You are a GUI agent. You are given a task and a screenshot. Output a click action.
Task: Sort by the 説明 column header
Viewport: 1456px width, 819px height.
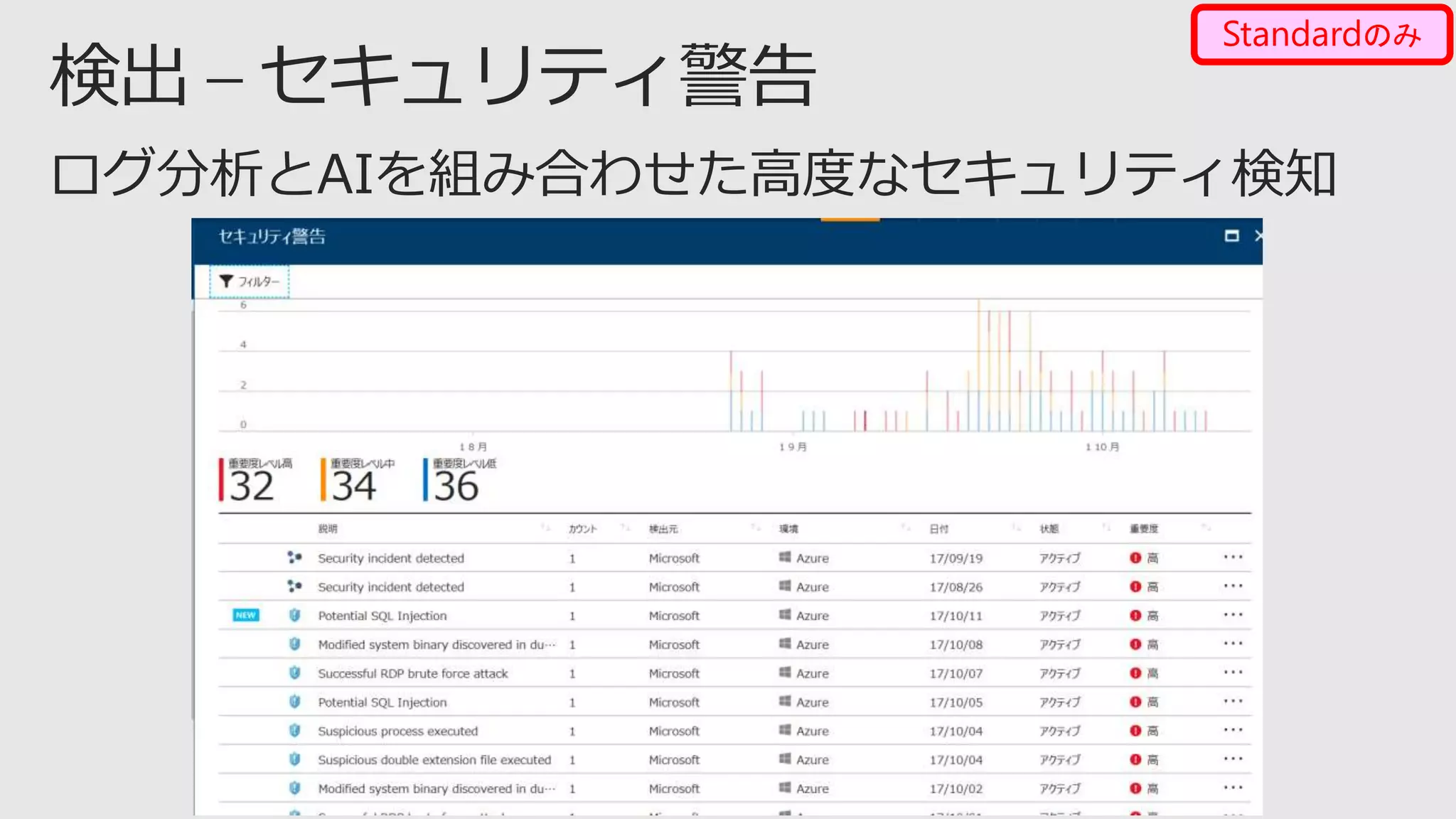pyautogui.click(x=328, y=529)
